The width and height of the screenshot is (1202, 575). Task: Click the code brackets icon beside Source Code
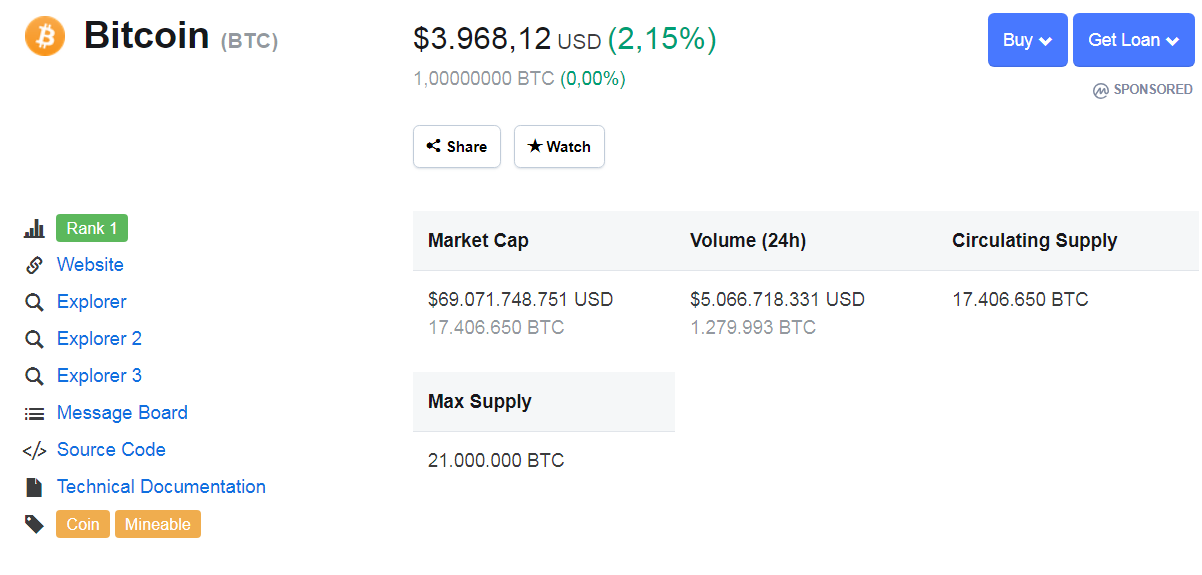click(34, 450)
